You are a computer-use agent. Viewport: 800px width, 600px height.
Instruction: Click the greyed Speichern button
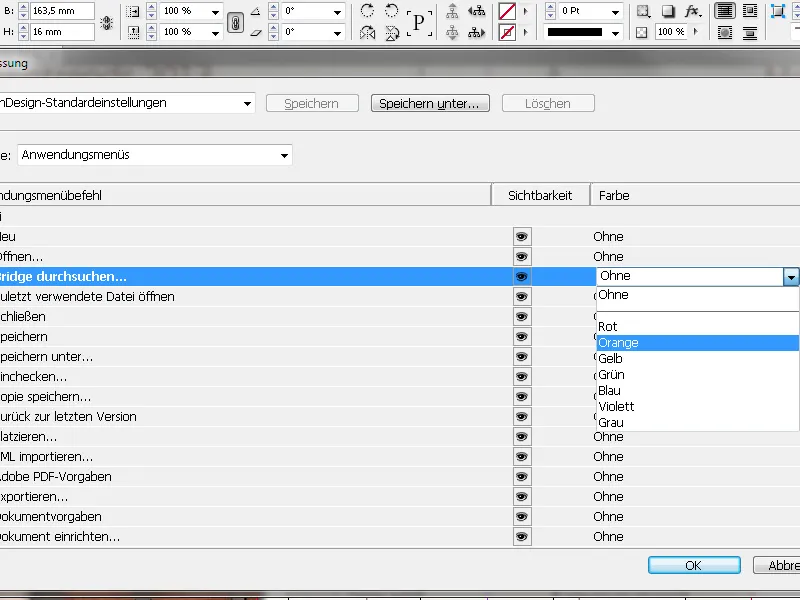point(312,104)
